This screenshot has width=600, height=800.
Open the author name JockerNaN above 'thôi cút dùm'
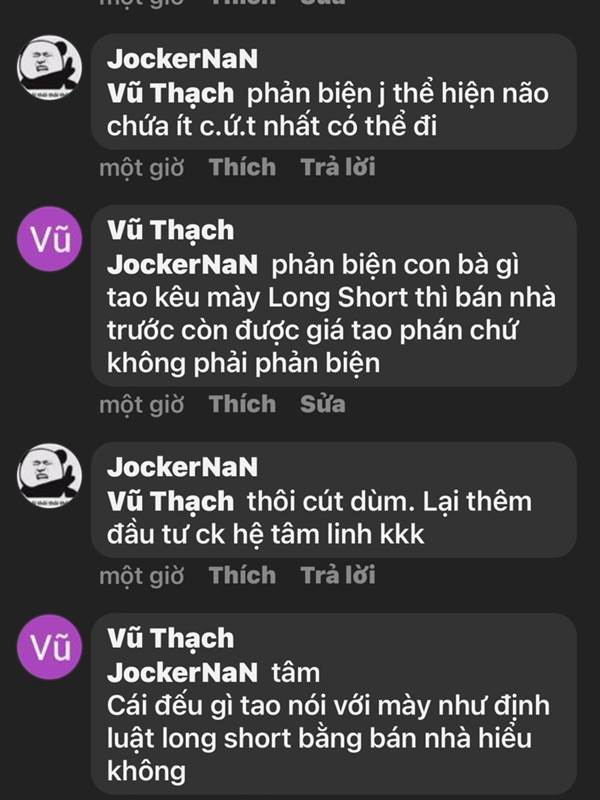tap(182, 467)
